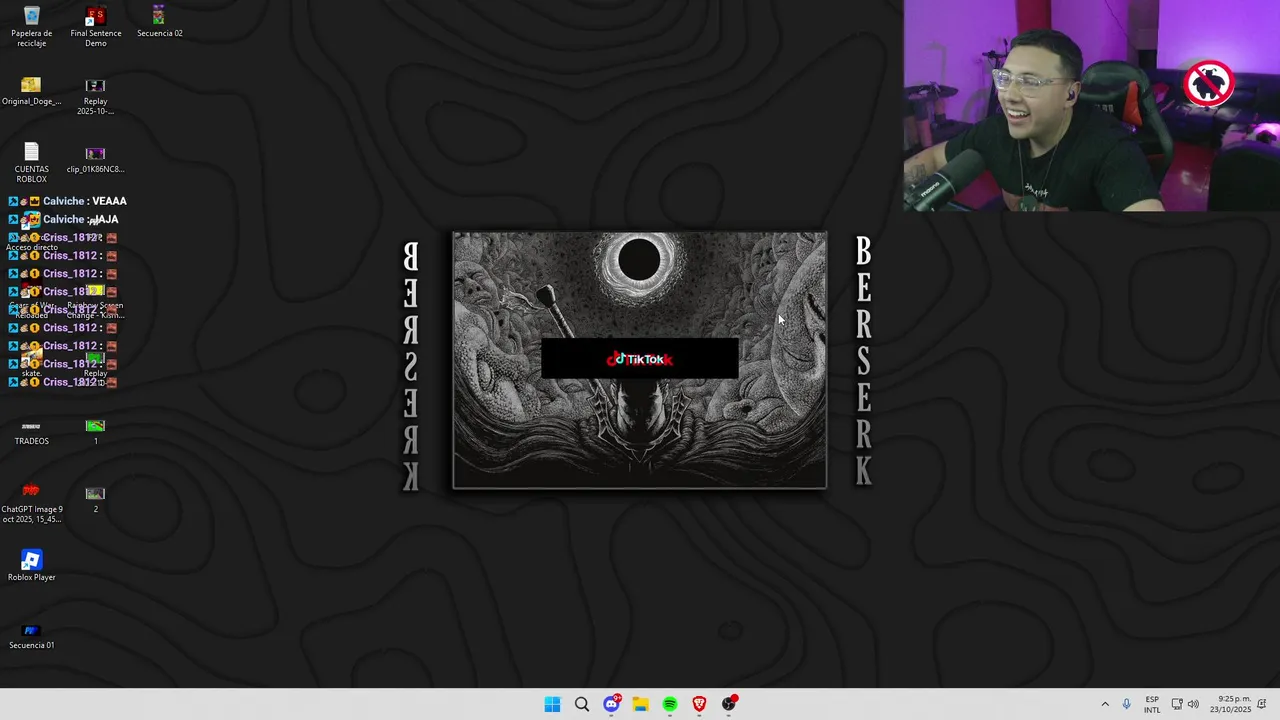Open Spotify from the taskbar
The width and height of the screenshot is (1280, 720).
click(x=670, y=704)
